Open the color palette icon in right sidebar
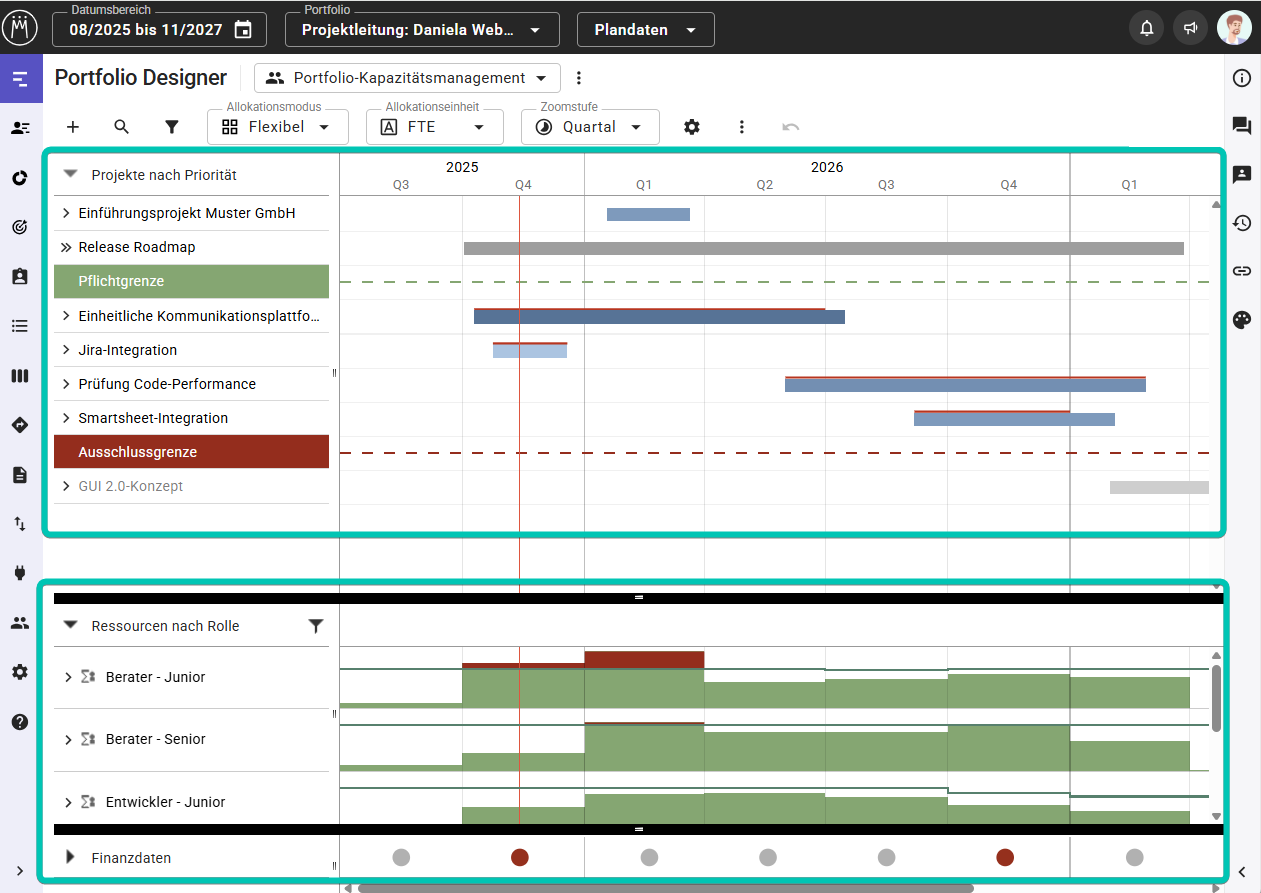 [x=1242, y=320]
